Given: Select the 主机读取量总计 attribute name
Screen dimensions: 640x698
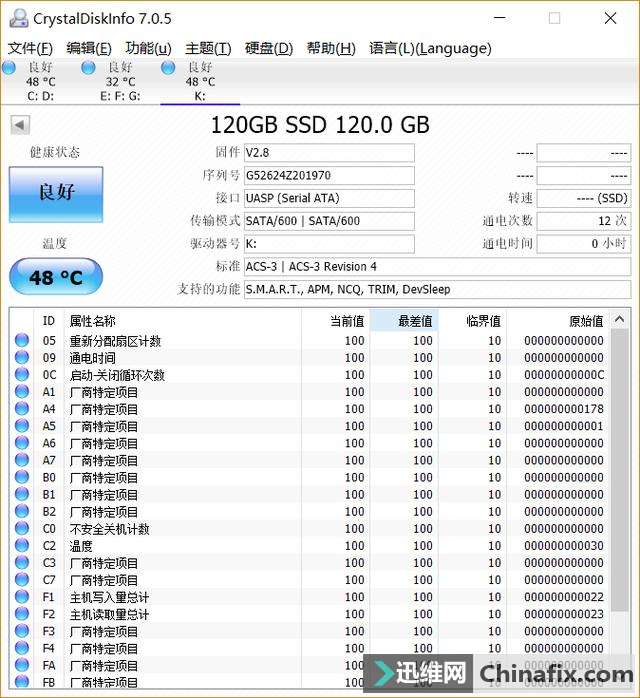Looking at the screenshot, I should click(x=109, y=614).
